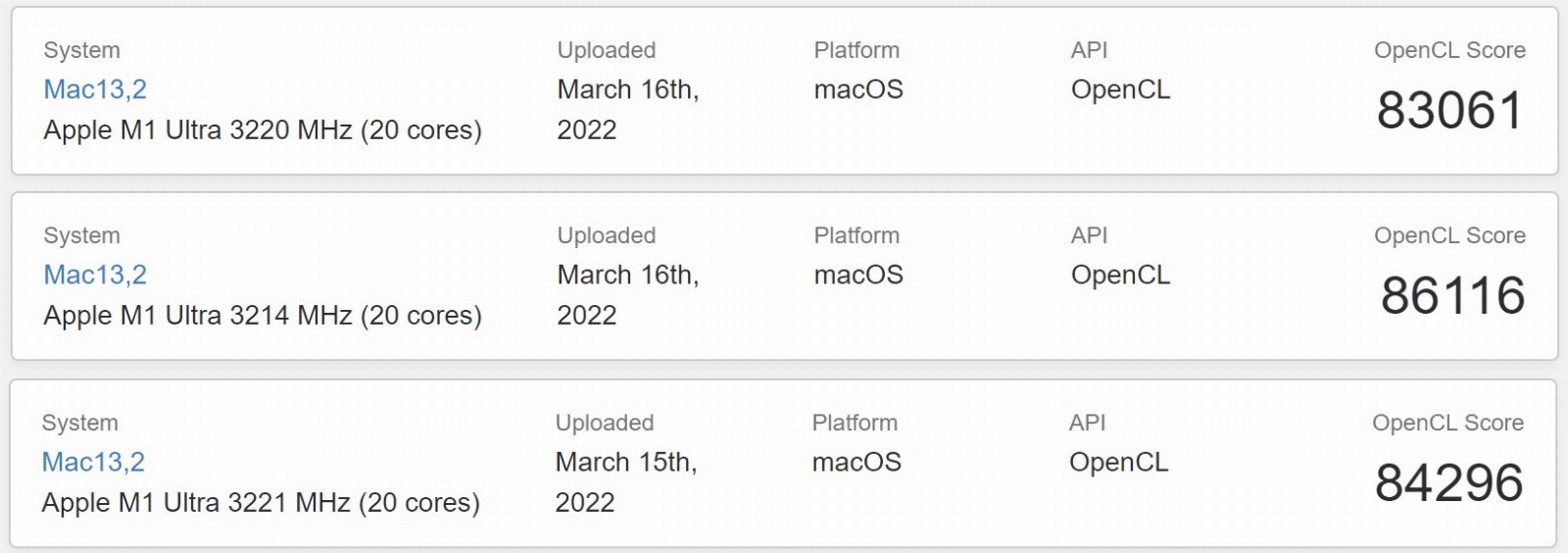Click the OpenCL score 83061
1568x553 pixels.
1449,110
